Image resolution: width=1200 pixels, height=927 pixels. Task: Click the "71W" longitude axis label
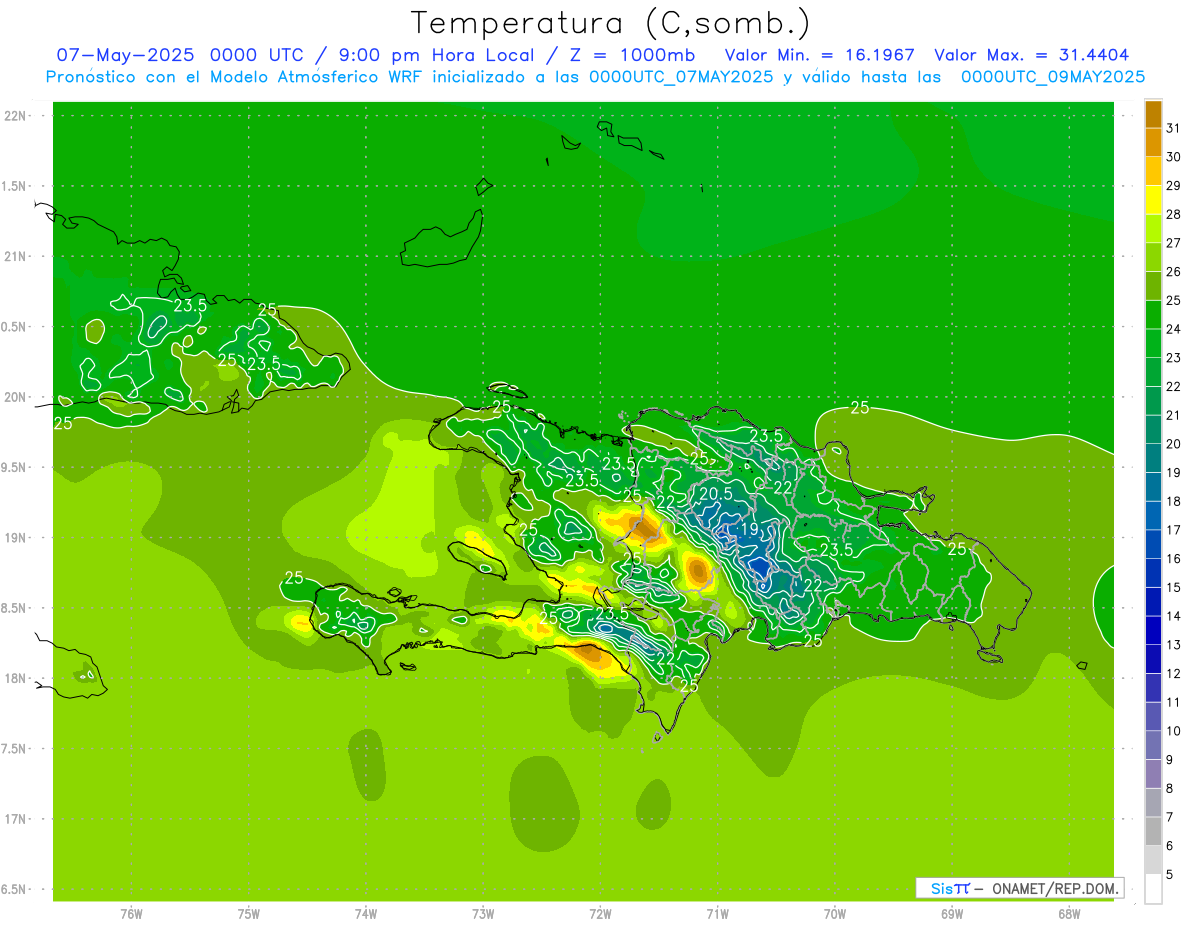(x=717, y=913)
